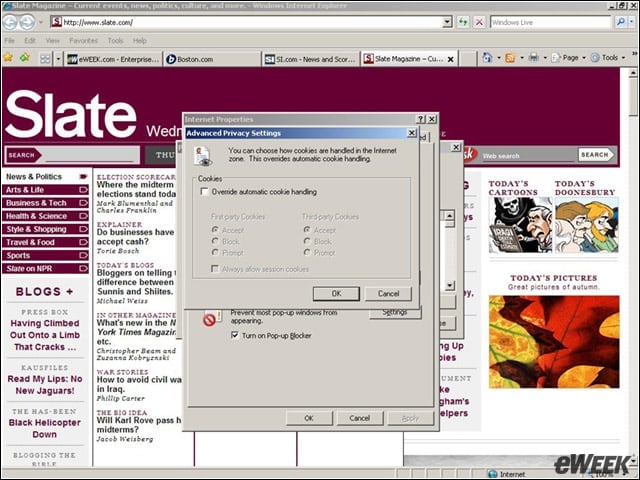Click Cancel in Advanced Privacy Settings
Viewport: 640px width, 480px height.
tap(388, 293)
